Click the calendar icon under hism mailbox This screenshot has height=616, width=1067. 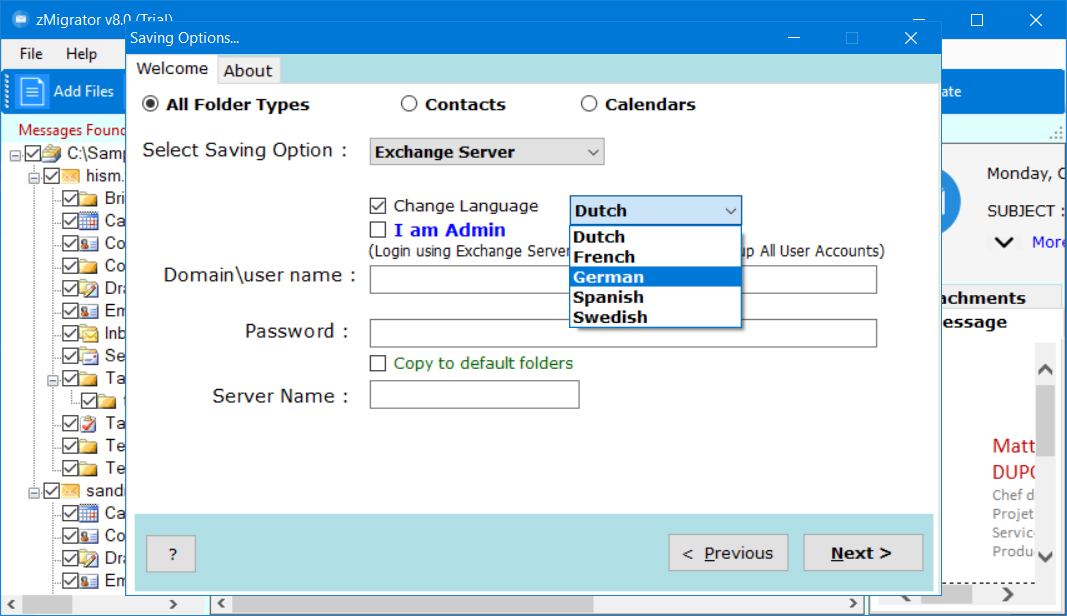pyautogui.click(x=88, y=221)
